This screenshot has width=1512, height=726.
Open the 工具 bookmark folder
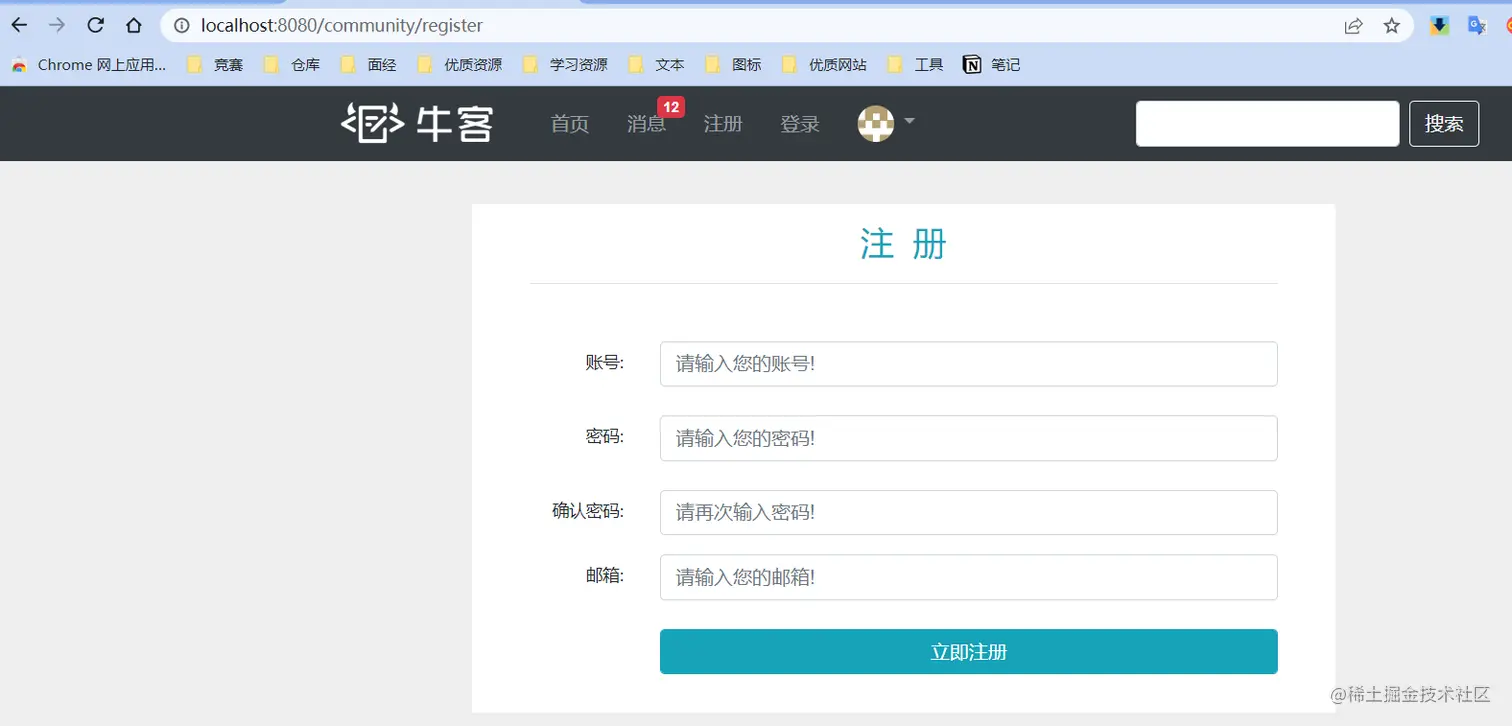coord(916,65)
